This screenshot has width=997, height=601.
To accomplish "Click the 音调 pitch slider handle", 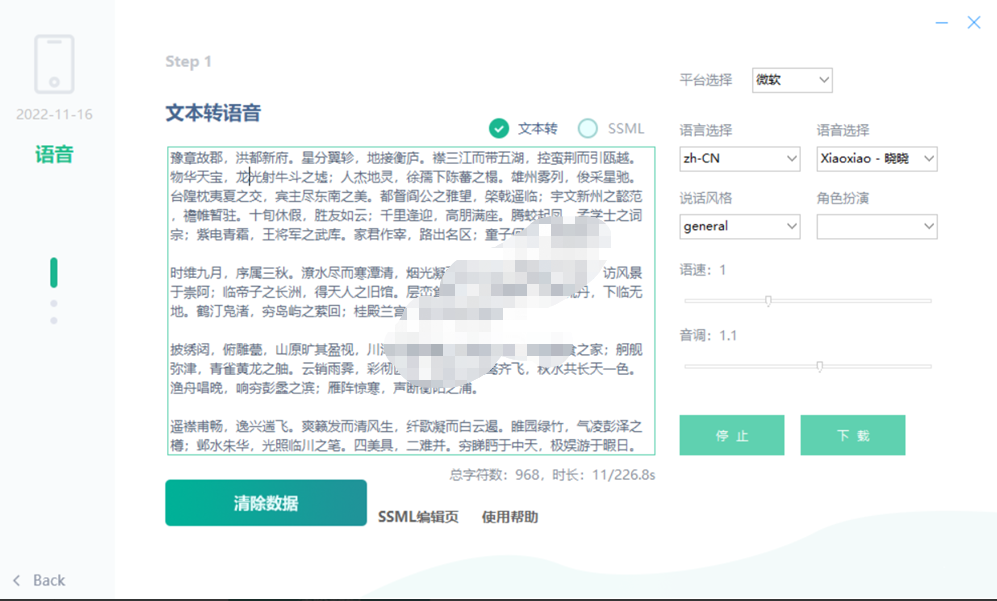I will (x=819, y=366).
